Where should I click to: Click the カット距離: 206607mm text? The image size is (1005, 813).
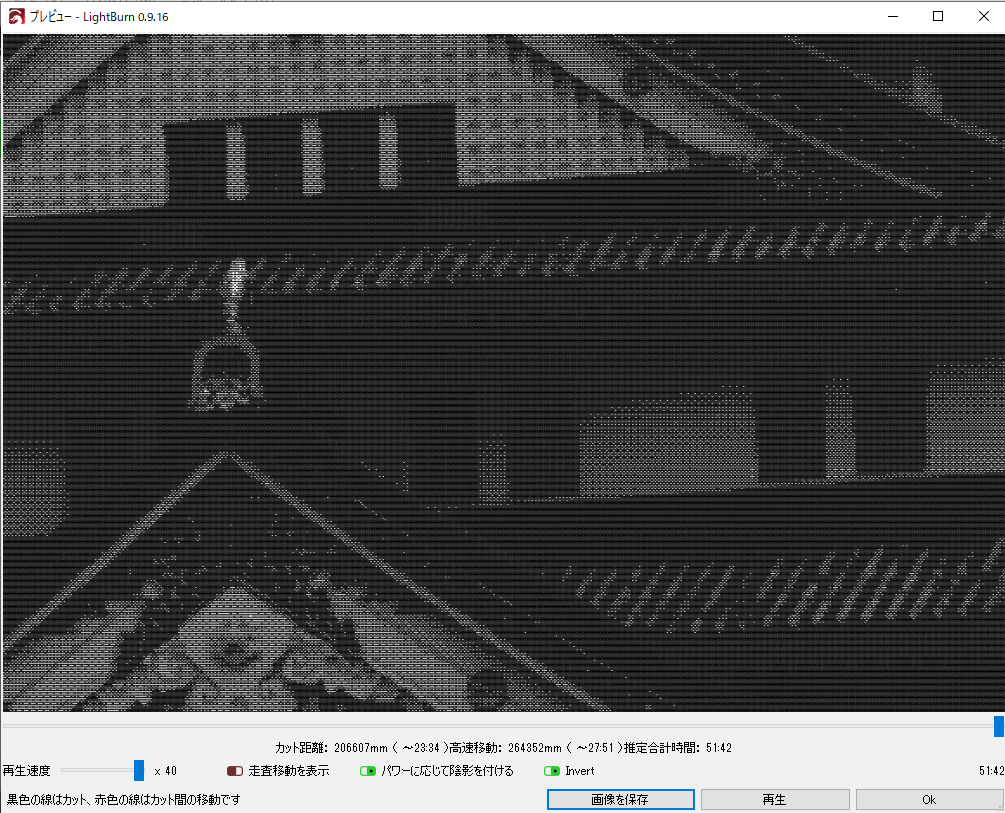coord(332,748)
